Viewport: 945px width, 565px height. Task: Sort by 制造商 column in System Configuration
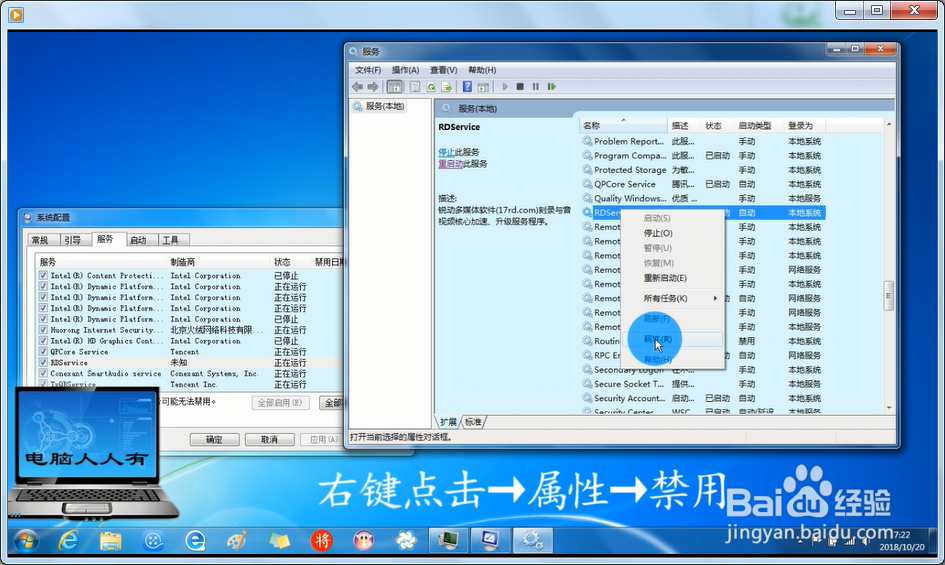[218, 262]
